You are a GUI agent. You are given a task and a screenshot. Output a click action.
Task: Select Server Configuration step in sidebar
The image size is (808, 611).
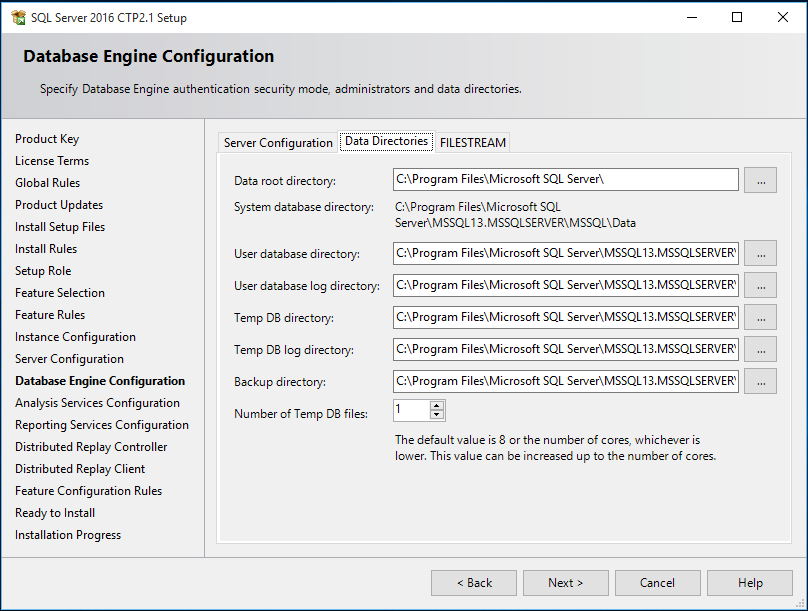70,359
